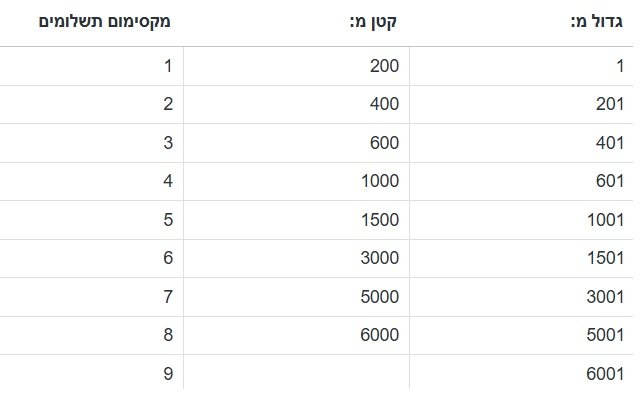Click max payments value 9 cell
The width and height of the screenshot is (642, 396).
tap(91, 374)
